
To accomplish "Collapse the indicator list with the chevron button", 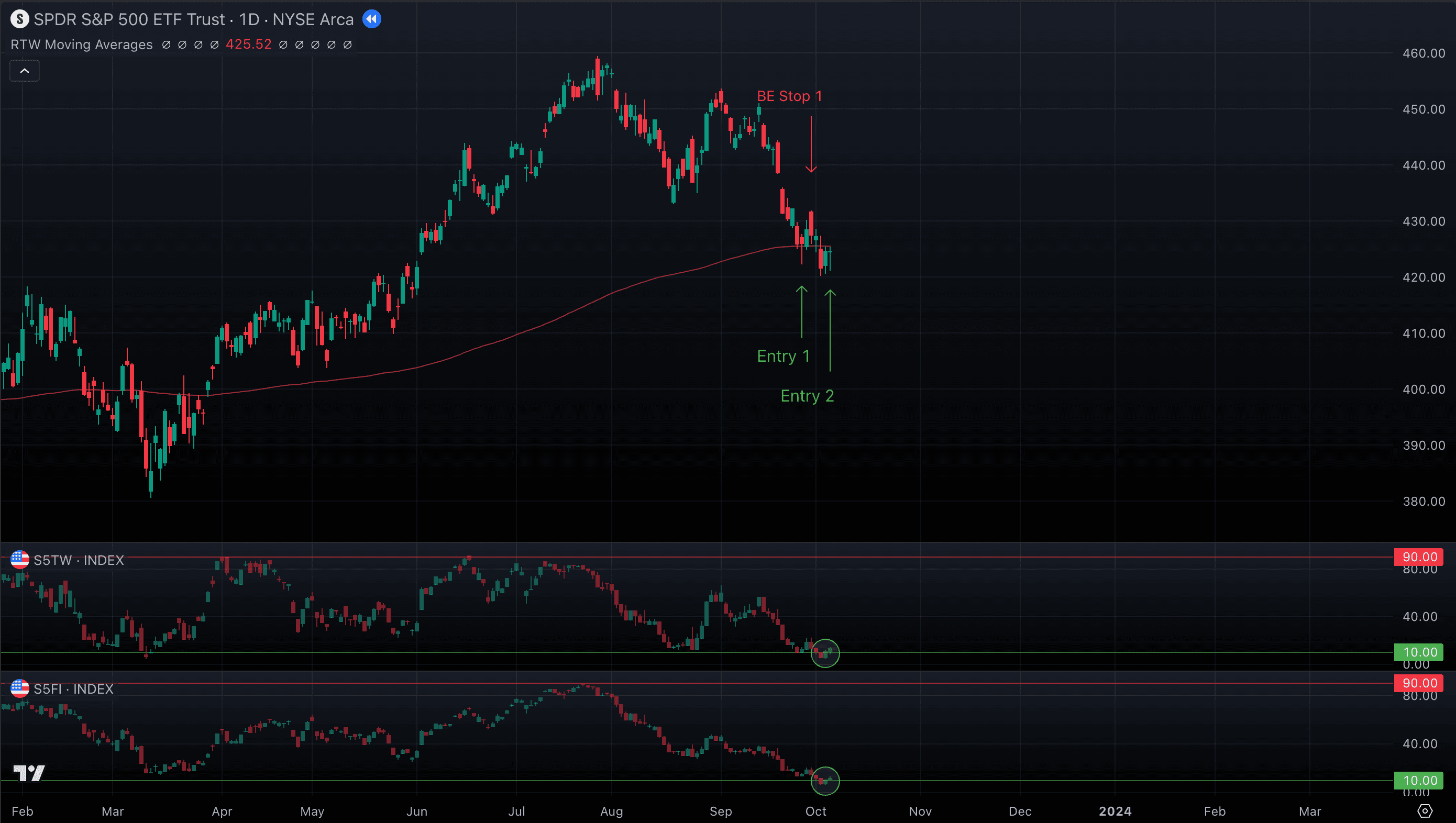I will coord(24,70).
